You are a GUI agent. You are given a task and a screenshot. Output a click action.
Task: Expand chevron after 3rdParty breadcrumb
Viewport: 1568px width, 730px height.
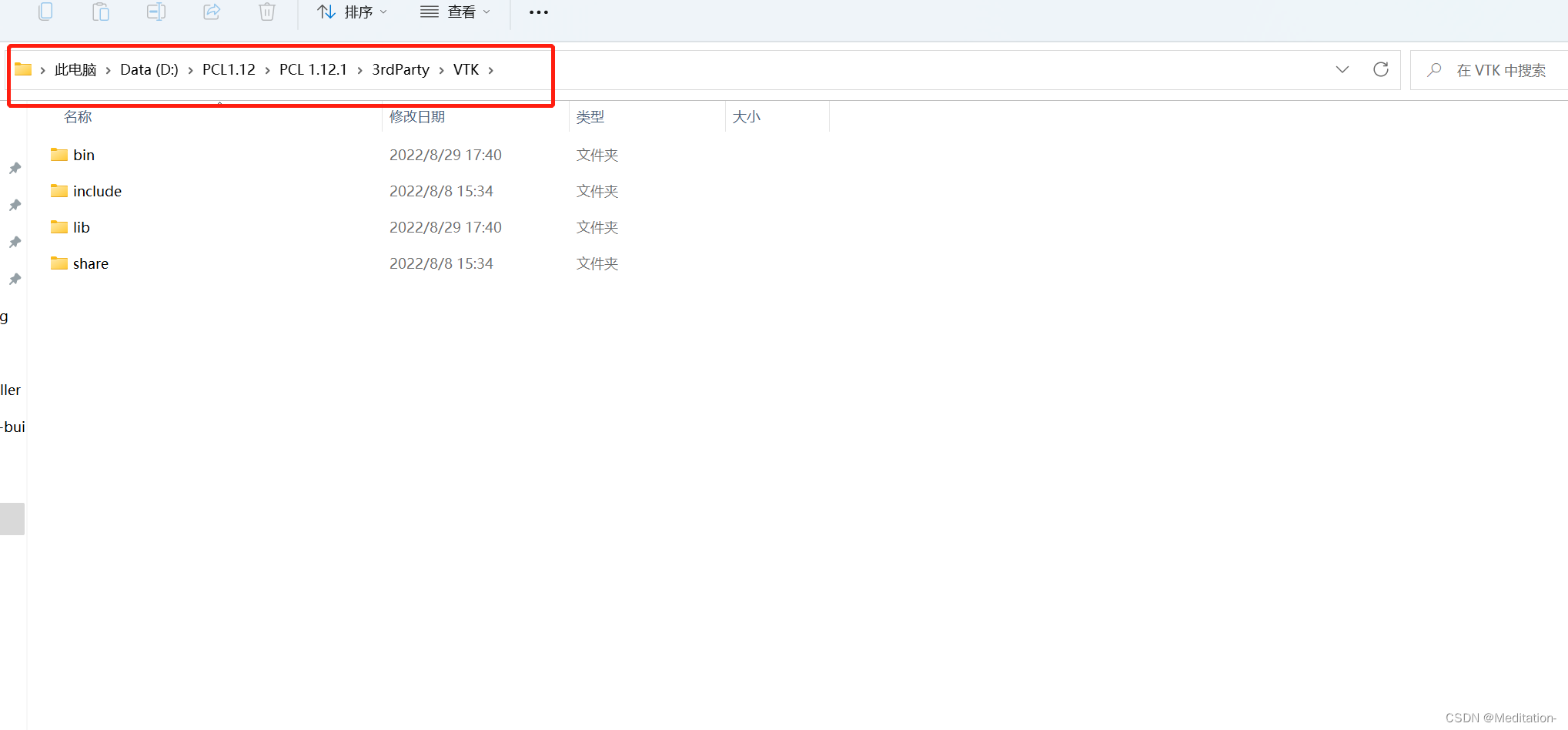point(441,70)
